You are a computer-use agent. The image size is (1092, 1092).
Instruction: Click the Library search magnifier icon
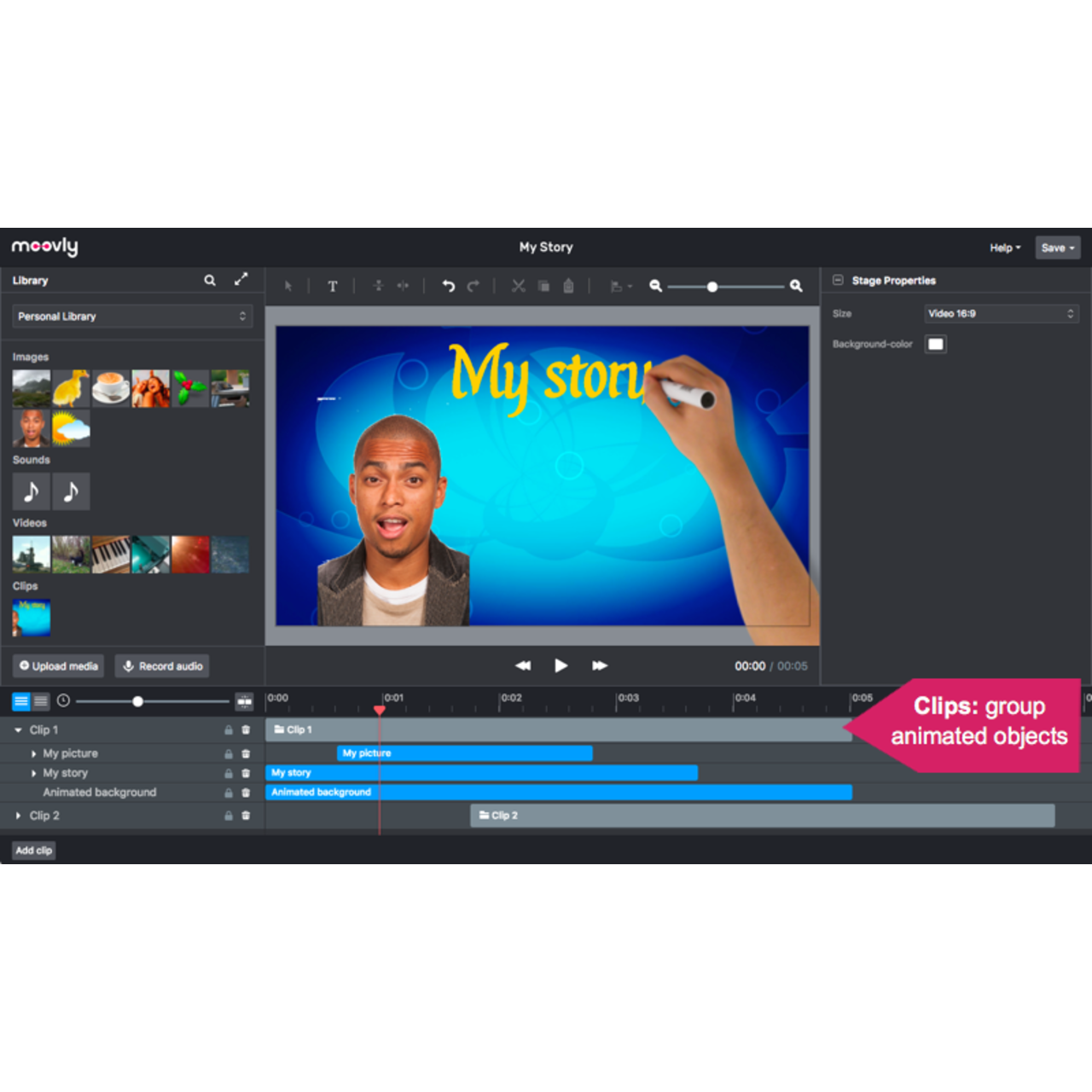(x=209, y=280)
